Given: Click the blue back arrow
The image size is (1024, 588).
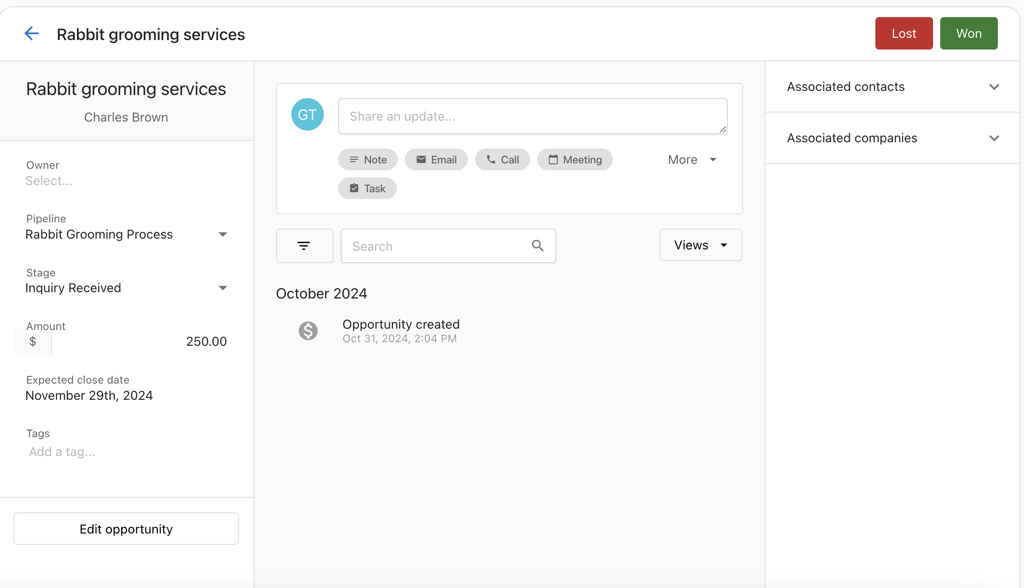Looking at the screenshot, I should pos(31,33).
